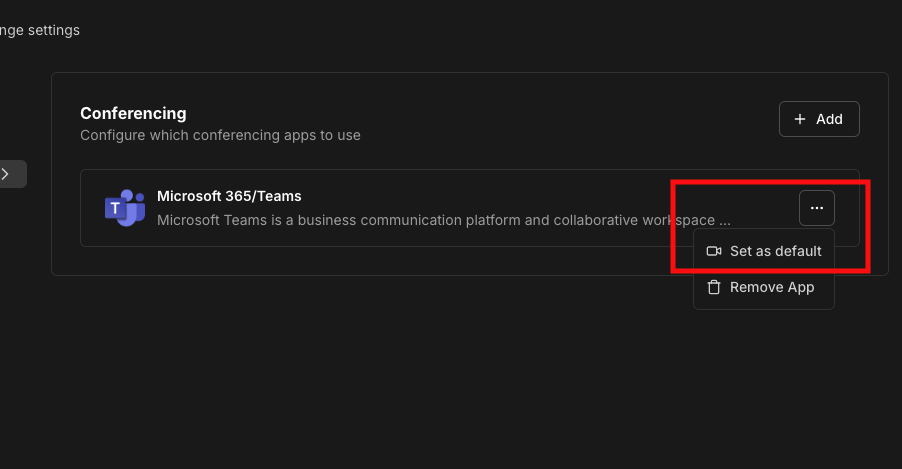Click the plus icon in Add button
This screenshot has width=902, height=469.
coord(800,119)
